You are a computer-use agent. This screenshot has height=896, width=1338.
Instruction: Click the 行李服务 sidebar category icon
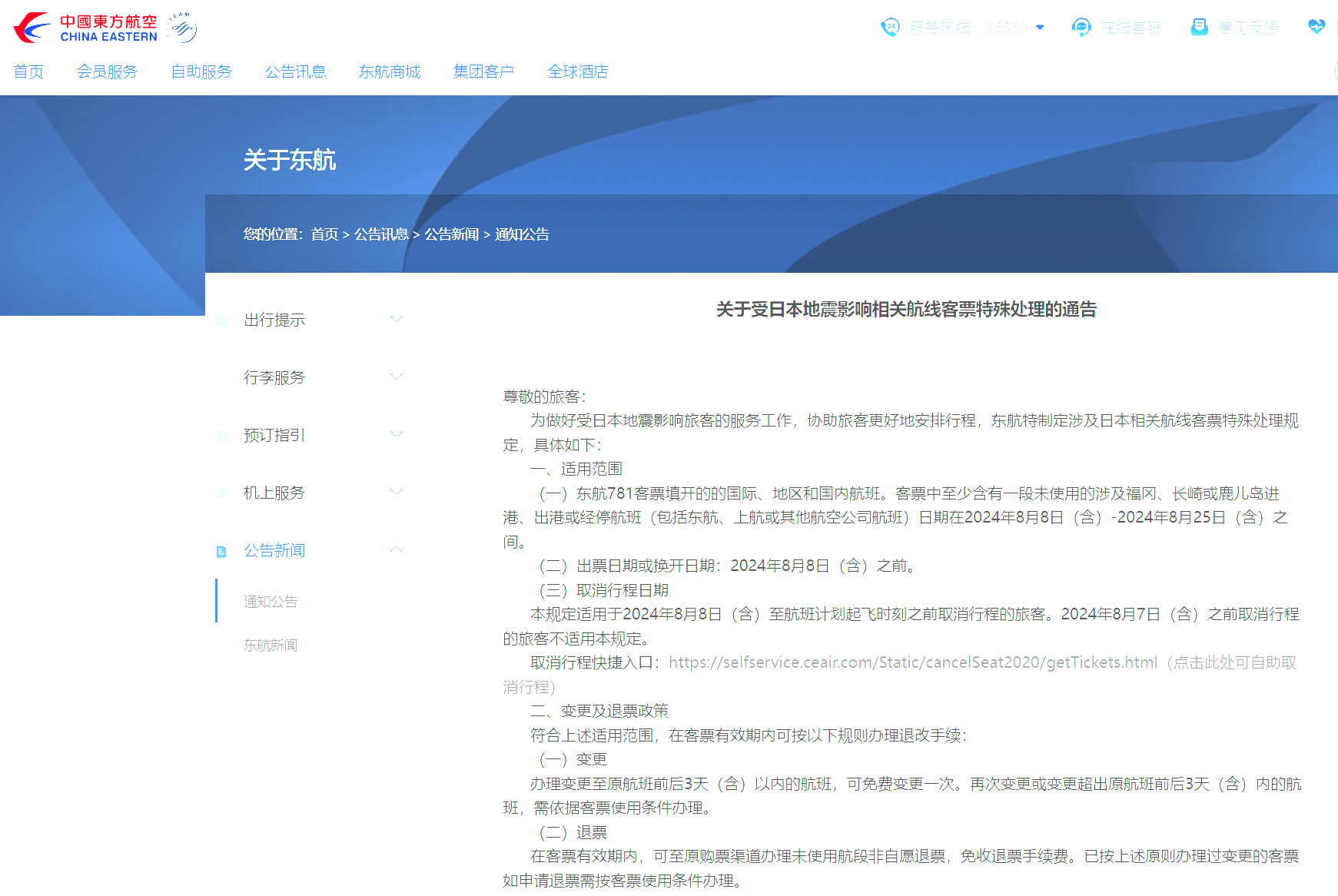[x=221, y=377]
